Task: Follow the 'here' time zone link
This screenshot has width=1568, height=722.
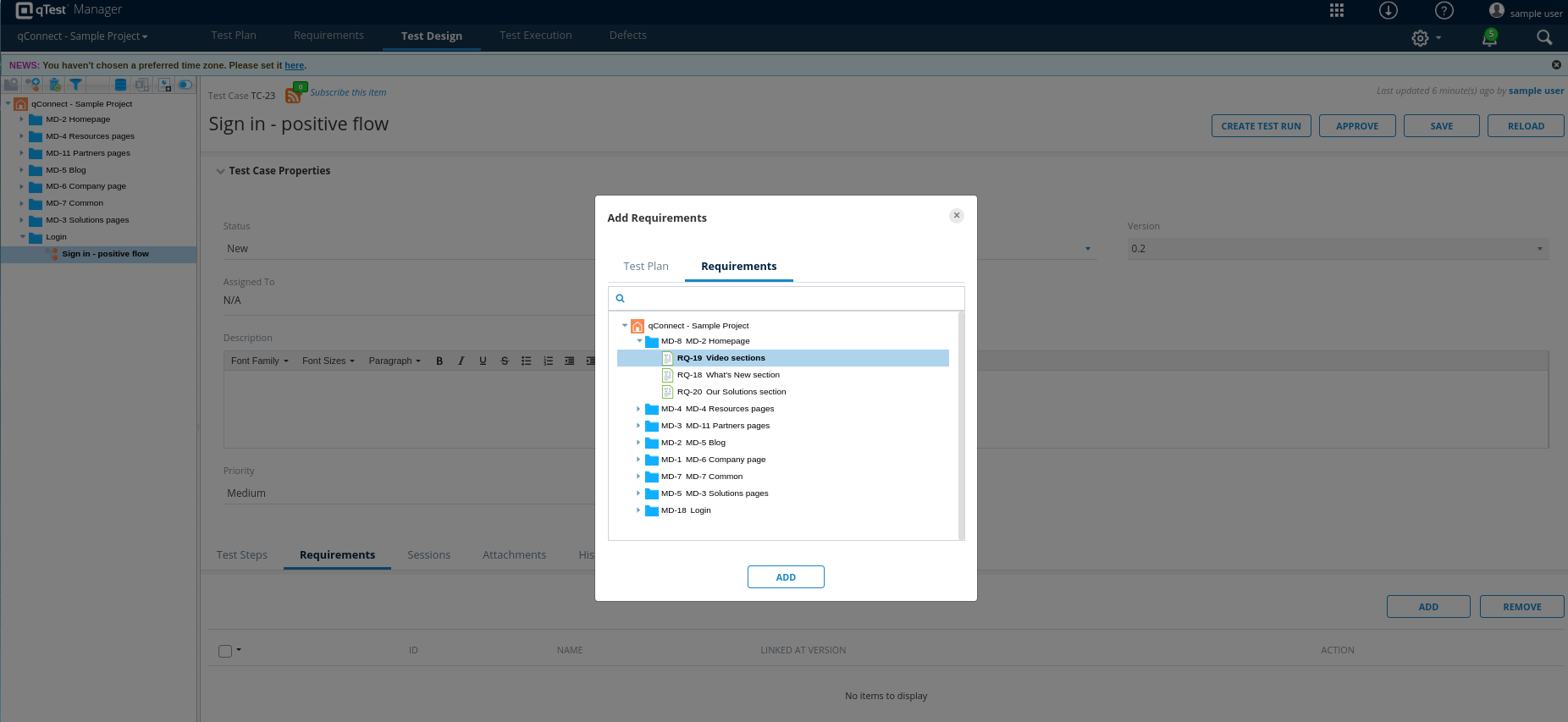Action: point(294,65)
